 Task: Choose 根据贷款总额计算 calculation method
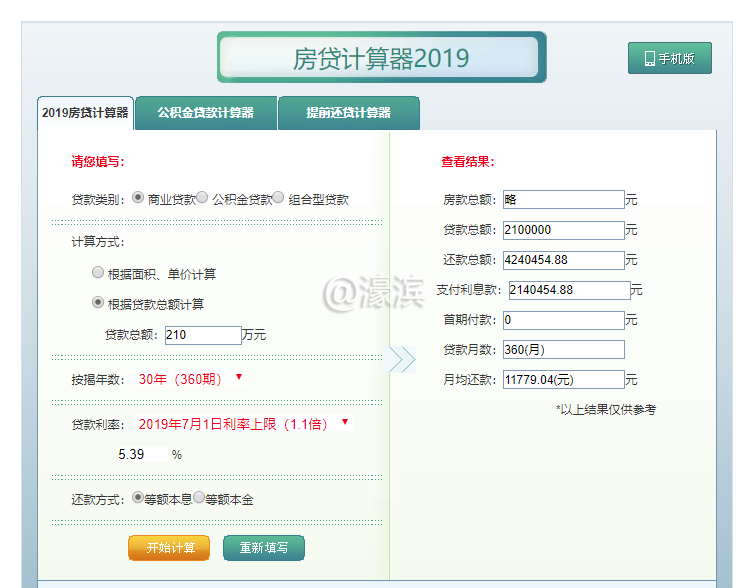tap(98, 302)
